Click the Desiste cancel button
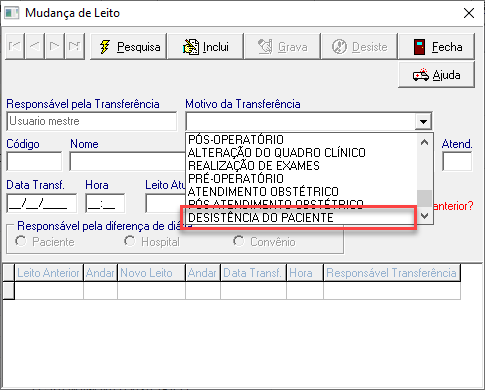 click(359, 46)
